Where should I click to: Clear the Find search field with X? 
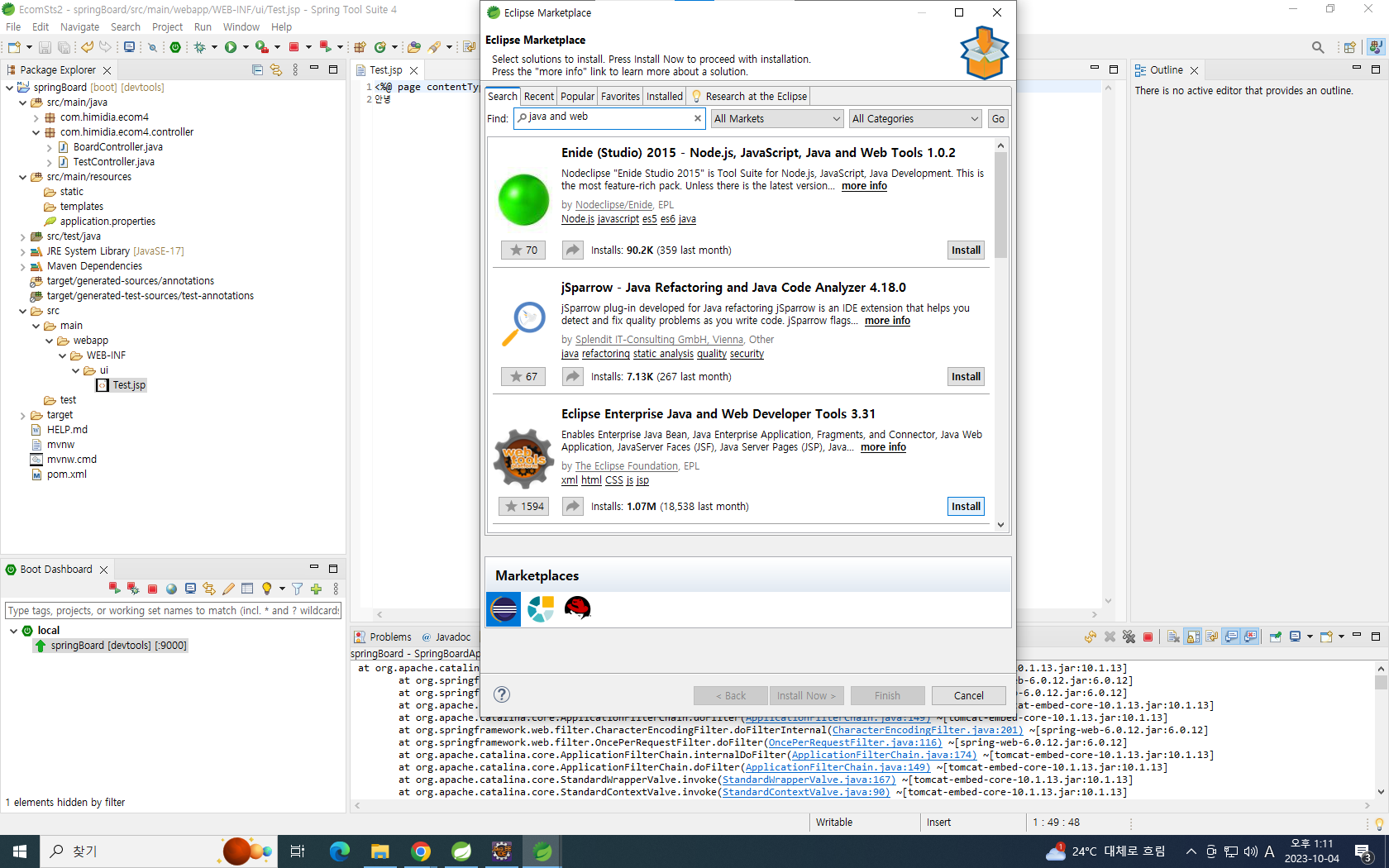[x=698, y=118]
